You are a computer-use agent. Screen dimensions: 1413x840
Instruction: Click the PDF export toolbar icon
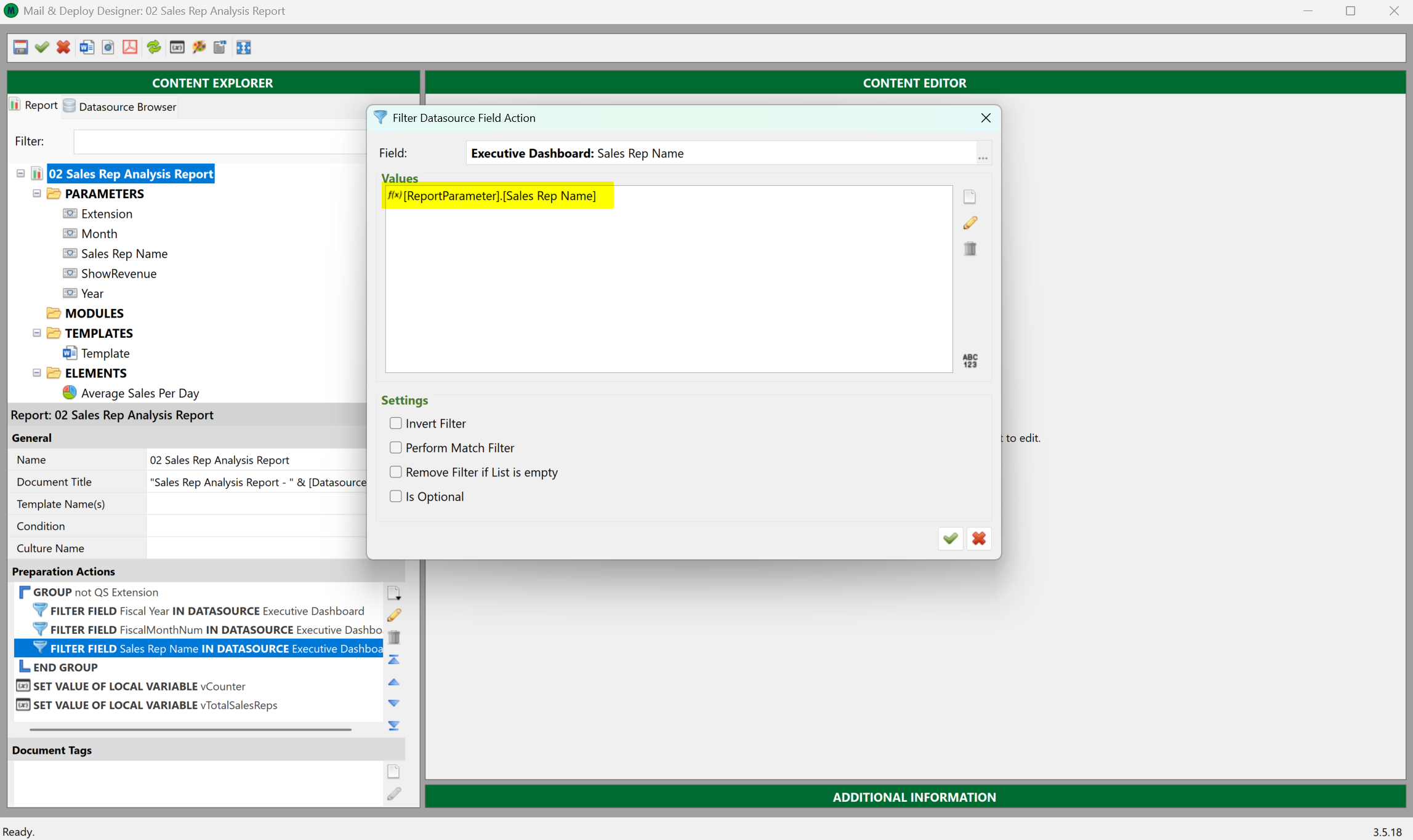[130, 47]
